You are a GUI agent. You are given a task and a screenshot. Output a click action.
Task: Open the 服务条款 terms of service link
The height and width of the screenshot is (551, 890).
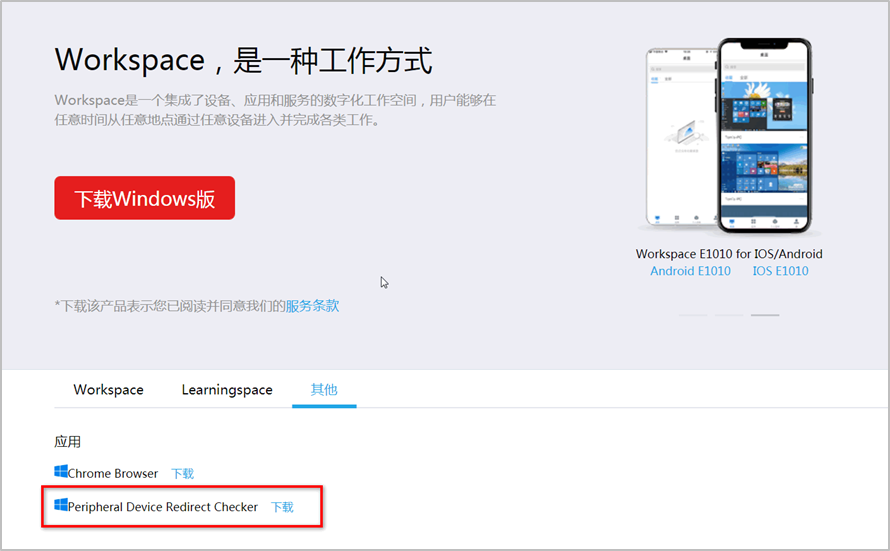coord(312,306)
